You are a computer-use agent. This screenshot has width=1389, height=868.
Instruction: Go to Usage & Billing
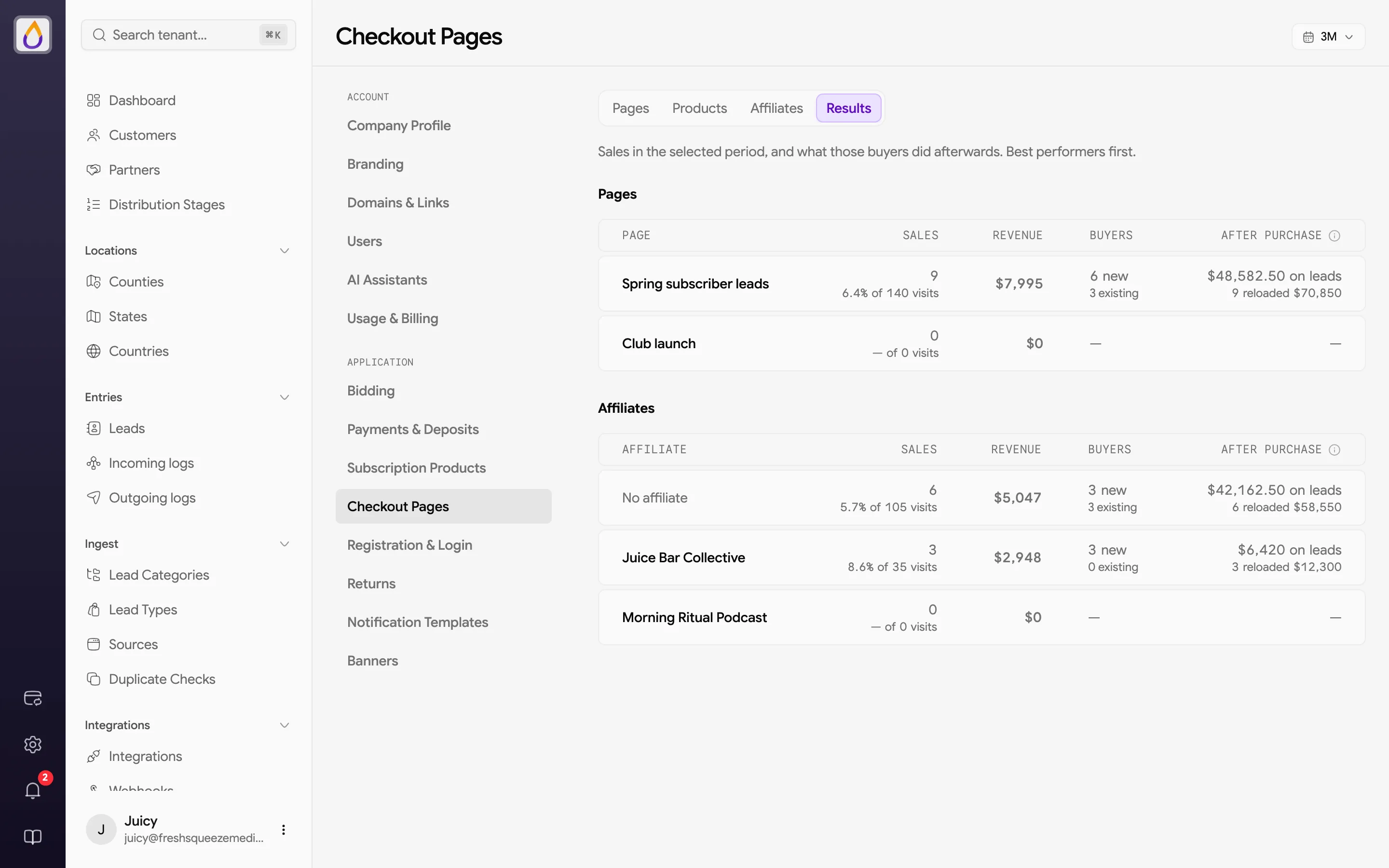tap(393, 319)
